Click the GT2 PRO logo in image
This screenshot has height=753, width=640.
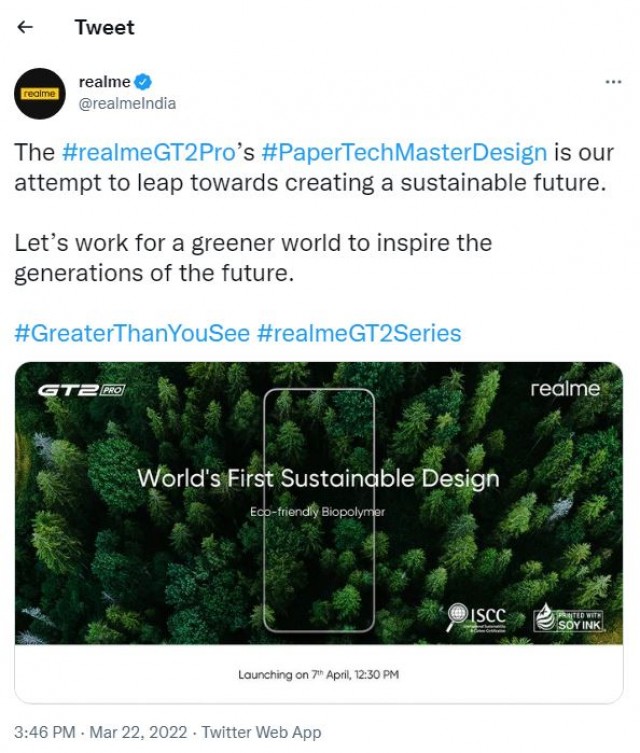(80, 390)
